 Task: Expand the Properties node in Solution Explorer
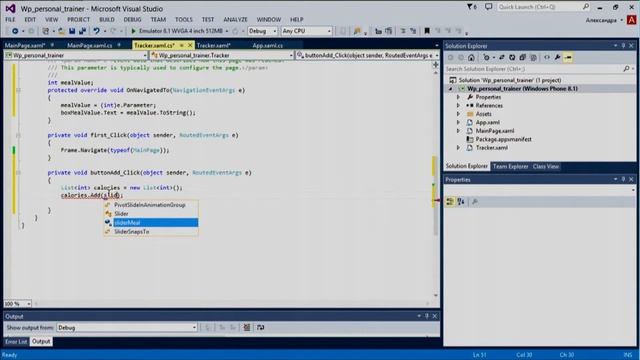[458, 97]
